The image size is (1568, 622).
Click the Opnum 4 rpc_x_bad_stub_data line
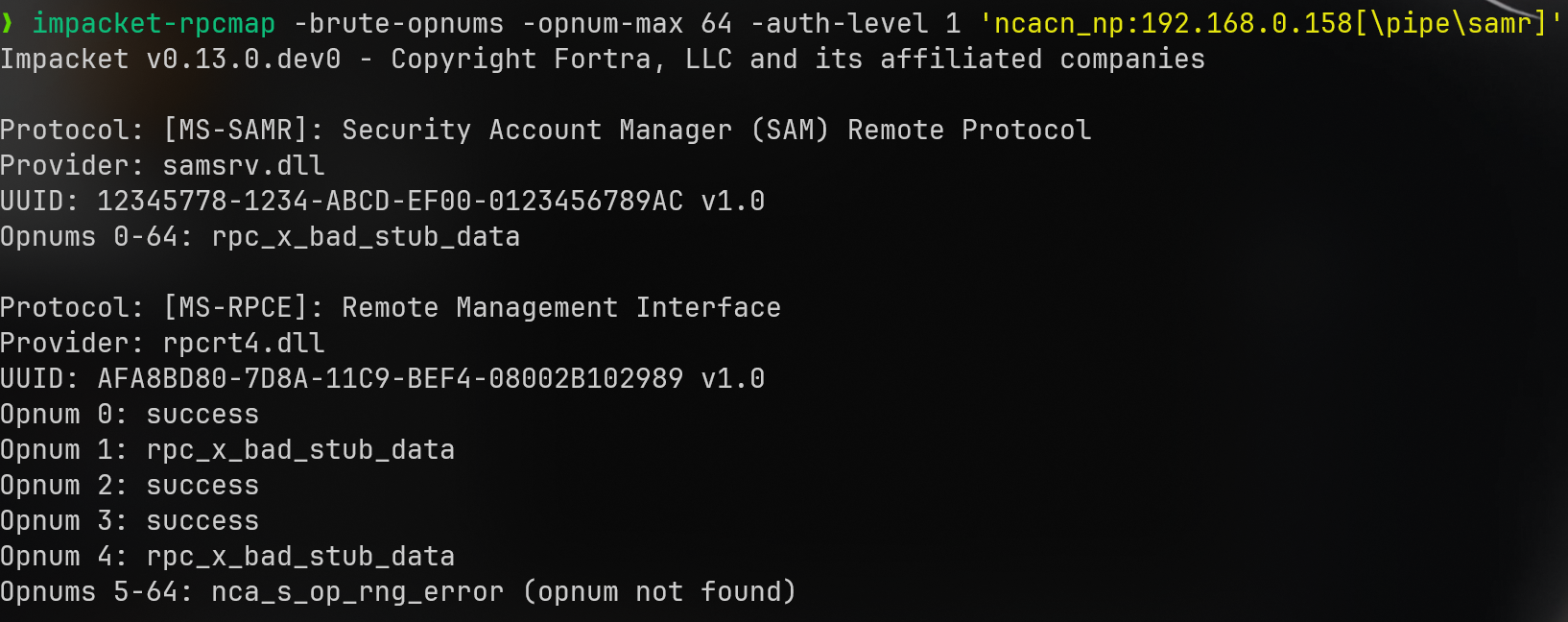(227, 557)
